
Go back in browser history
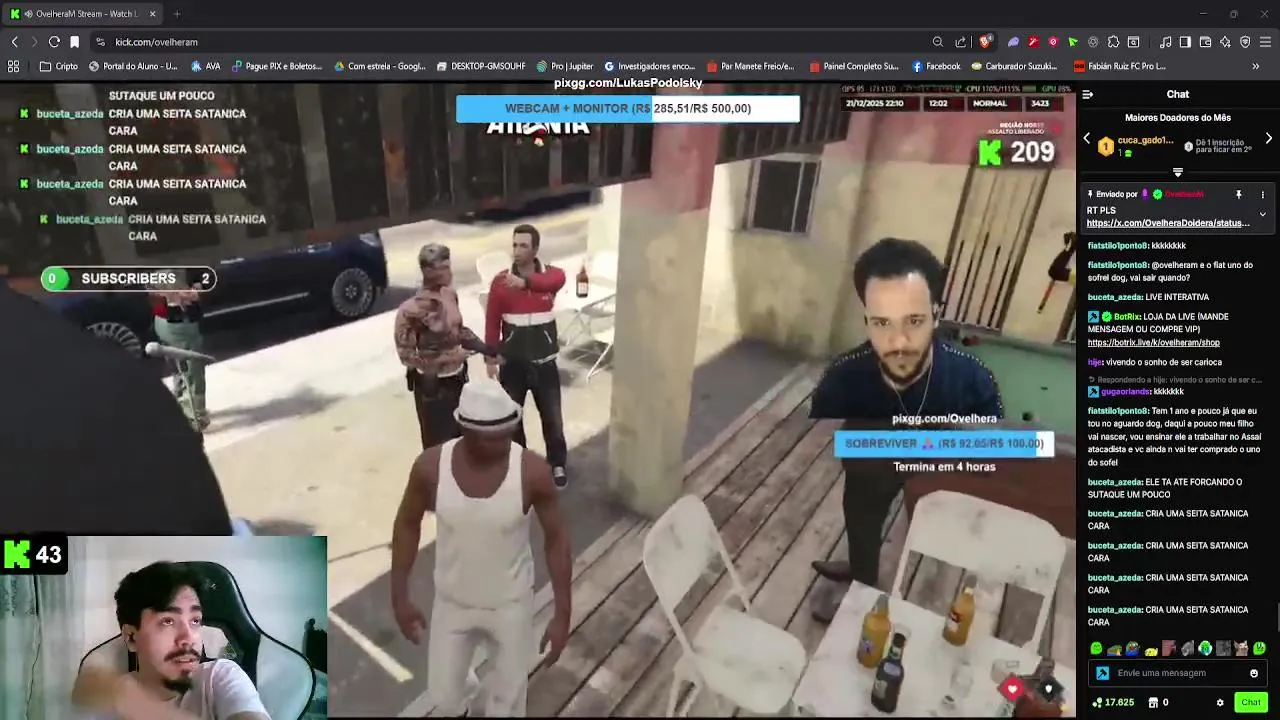14,42
